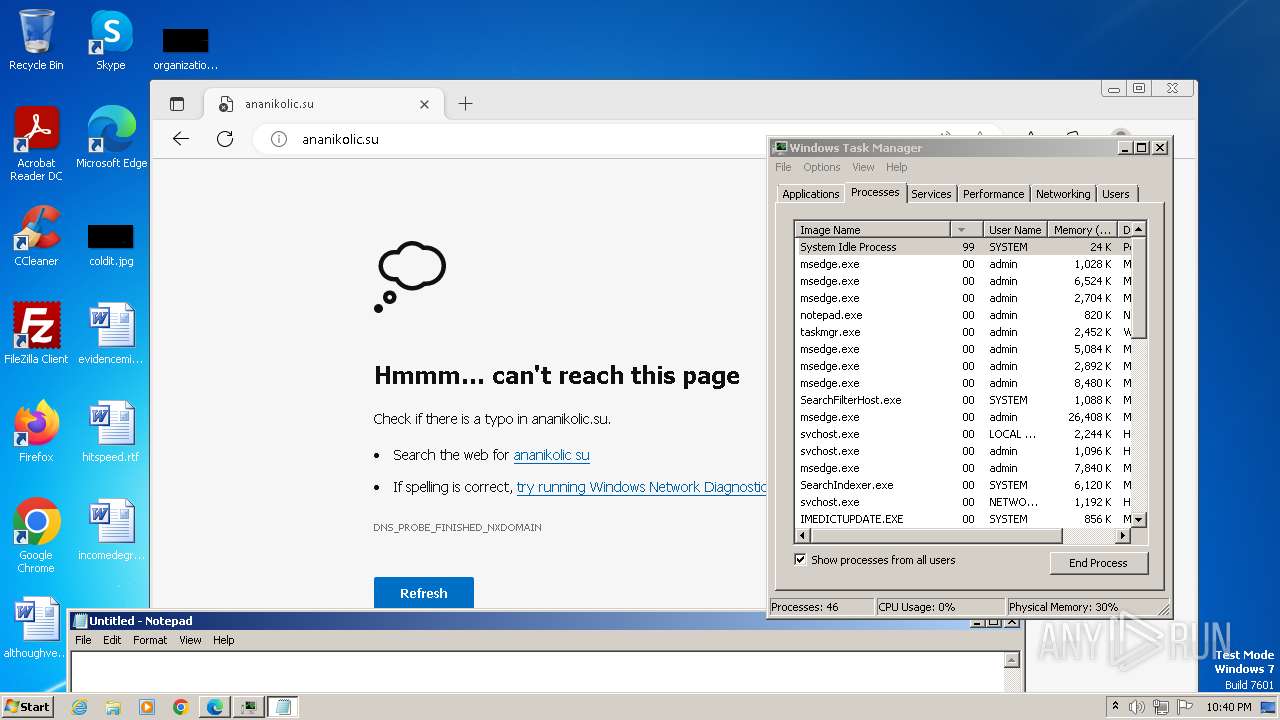Select the coldit.jpg desktop file
This screenshot has width=1280, height=720.
(x=110, y=246)
